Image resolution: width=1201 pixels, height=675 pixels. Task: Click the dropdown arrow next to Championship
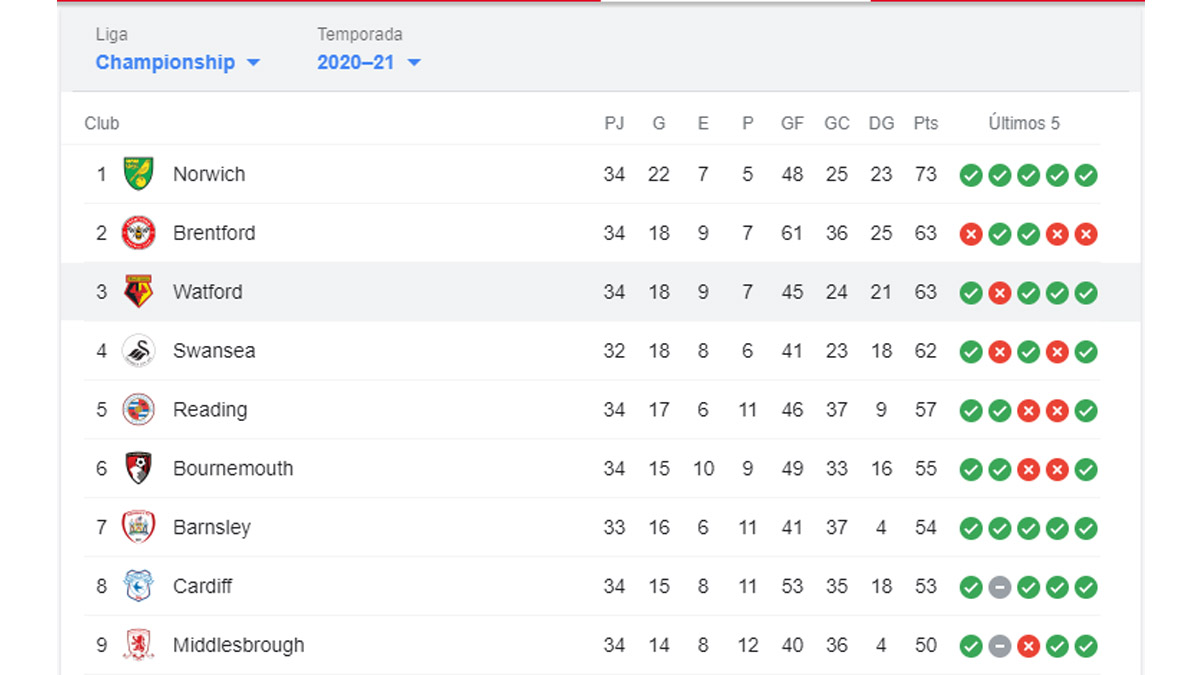click(253, 63)
